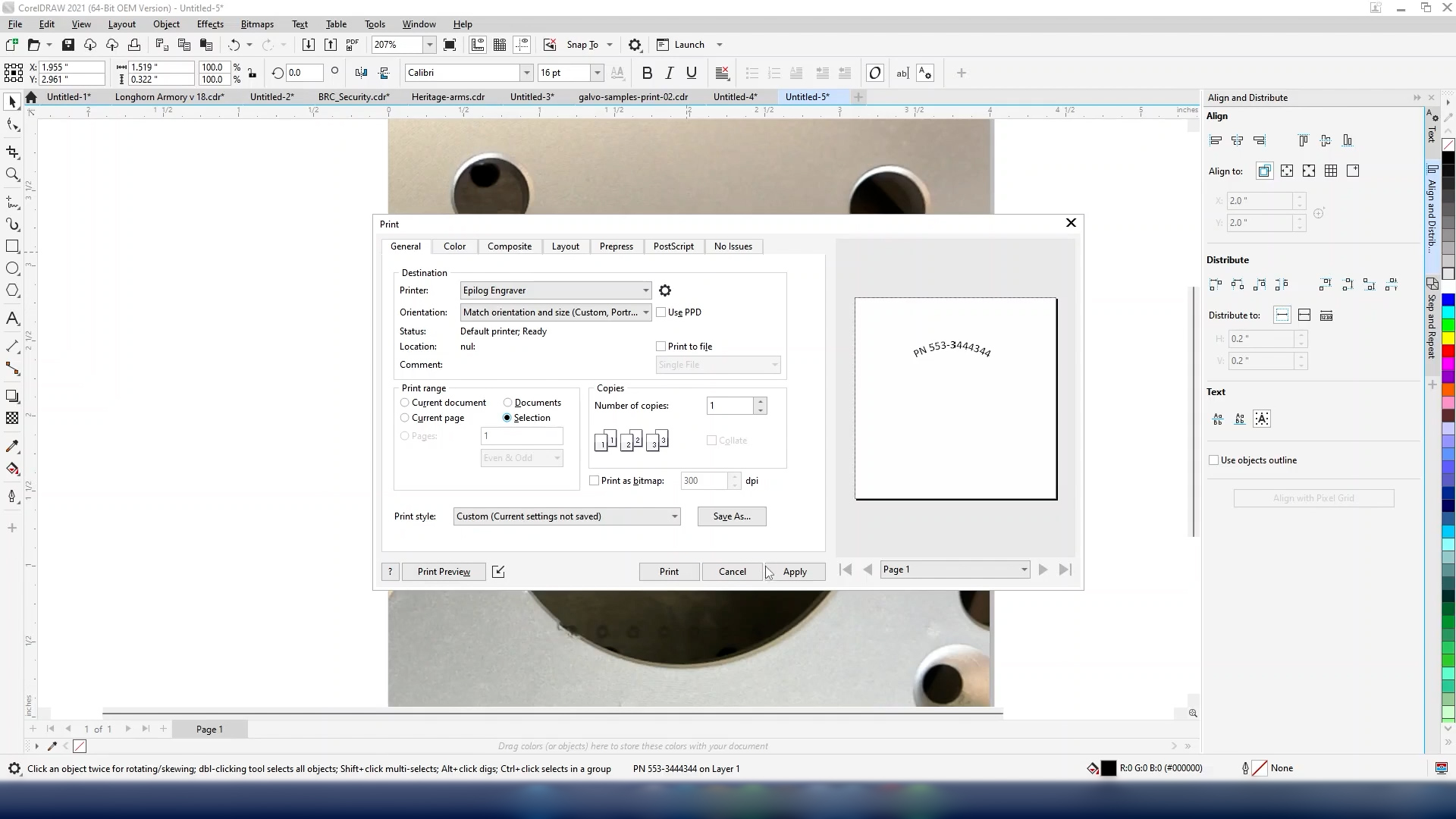Select the Ellipse tool in toolbox
Screen dimensions: 1456x819
pos(12,268)
